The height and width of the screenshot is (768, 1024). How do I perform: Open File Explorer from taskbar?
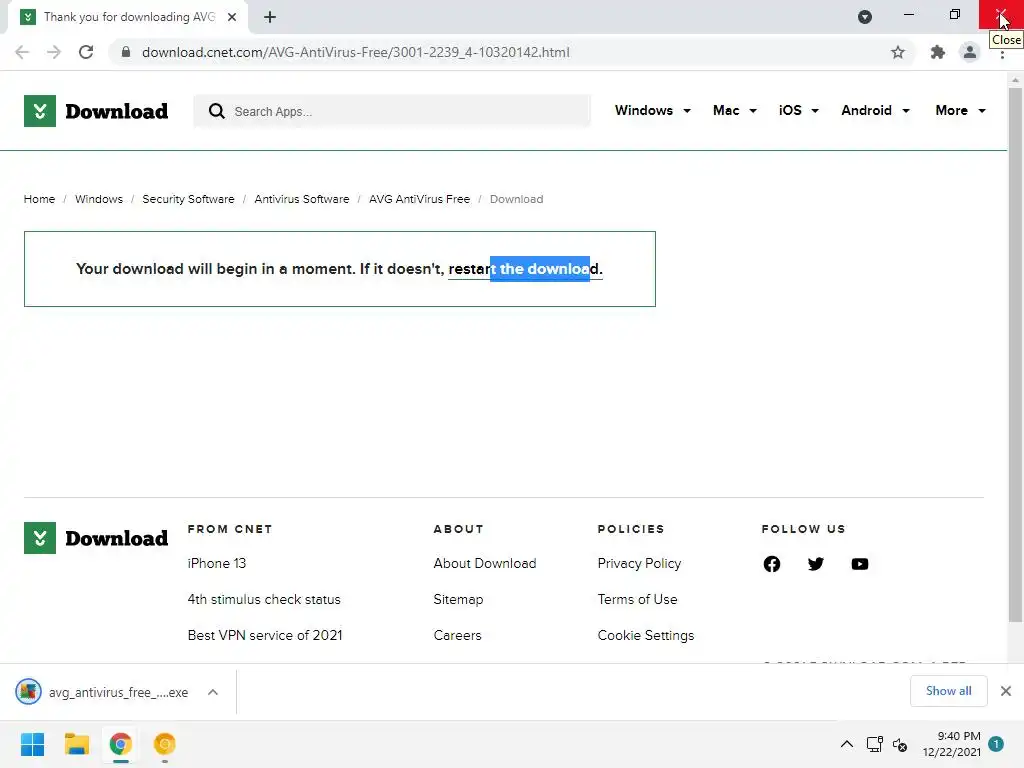76,744
